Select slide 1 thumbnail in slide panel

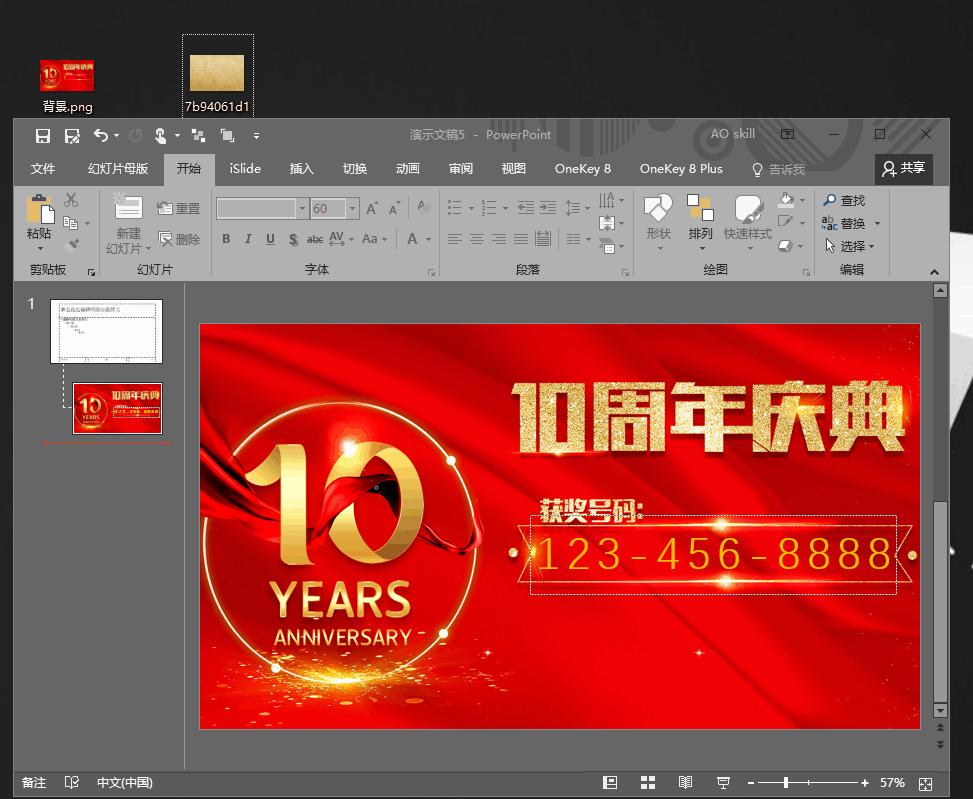(x=105, y=330)
